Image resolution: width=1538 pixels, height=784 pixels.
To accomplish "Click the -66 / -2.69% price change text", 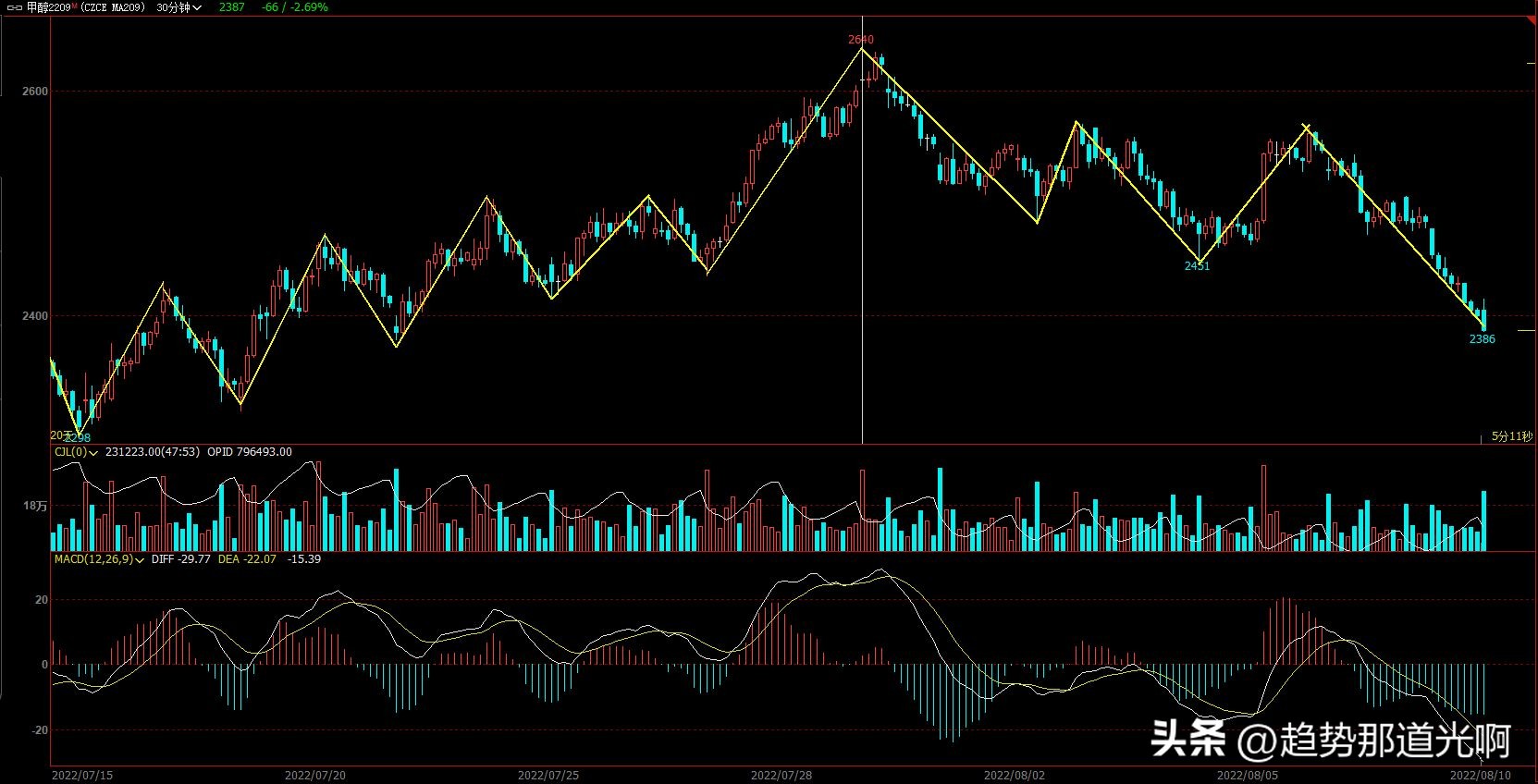I will 294,7.
